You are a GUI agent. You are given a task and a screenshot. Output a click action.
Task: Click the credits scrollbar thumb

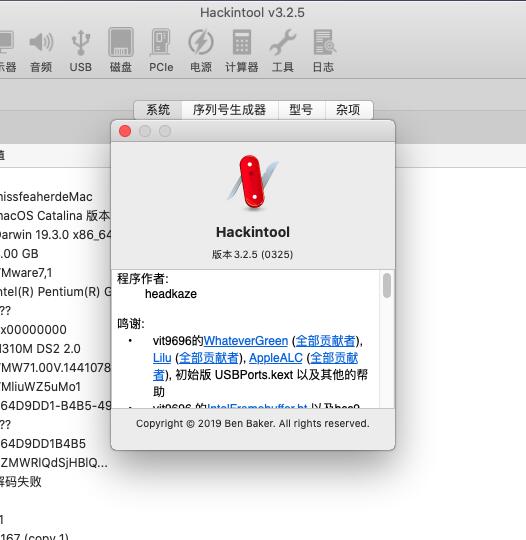387,285
